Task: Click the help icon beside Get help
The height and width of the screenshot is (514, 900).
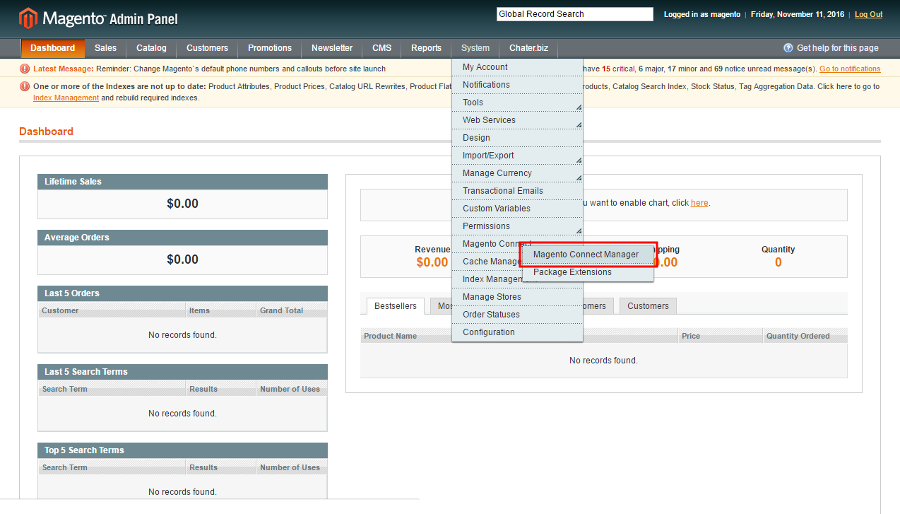Action: [x=788, y=48]
